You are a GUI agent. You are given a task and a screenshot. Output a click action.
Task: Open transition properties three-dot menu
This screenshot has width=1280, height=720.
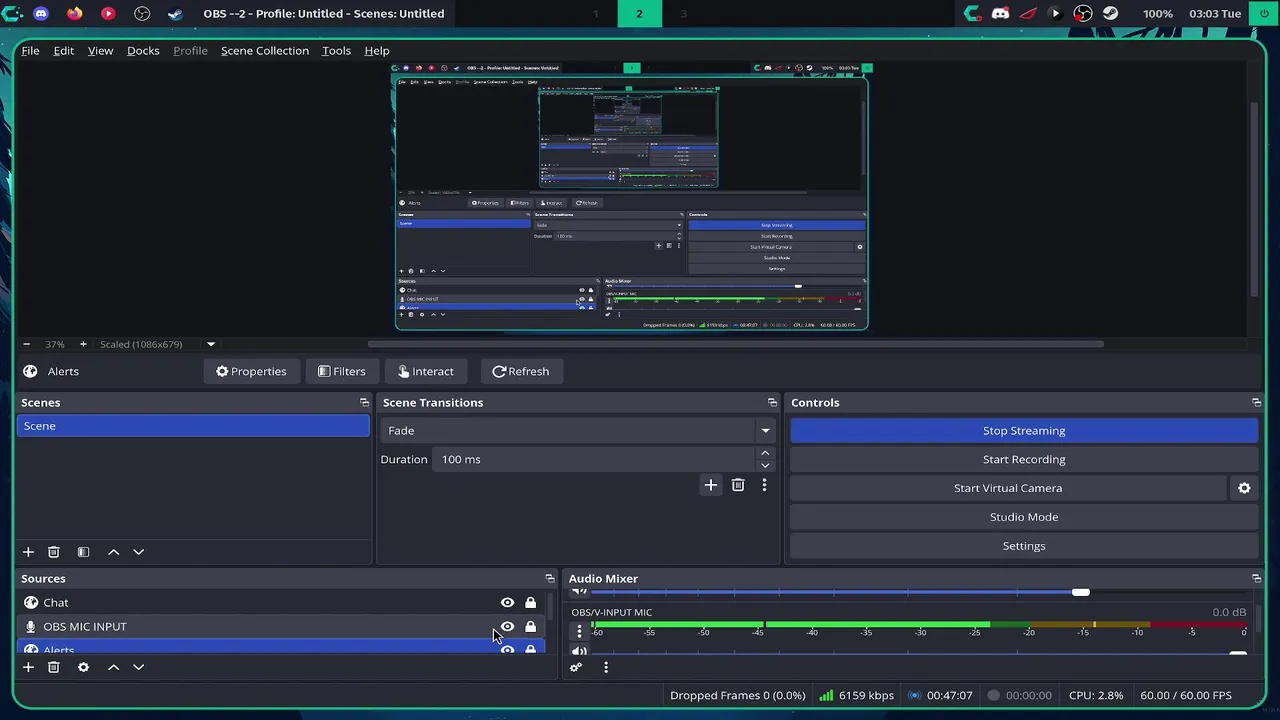tap(764, 485)
